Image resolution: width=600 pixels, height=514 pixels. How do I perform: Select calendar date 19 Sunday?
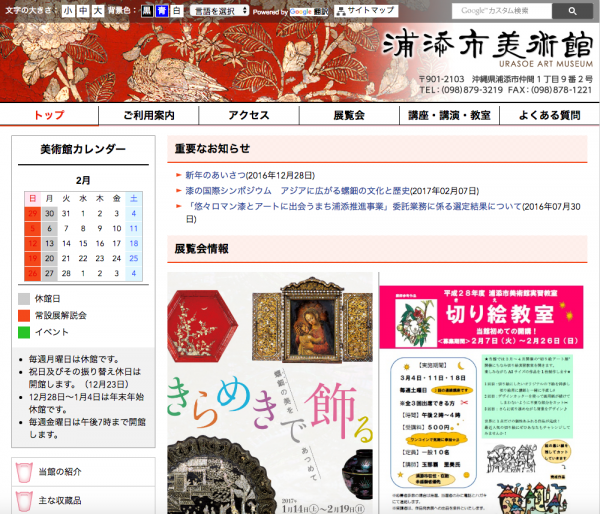pyautogui.click(x=33, y=258)
